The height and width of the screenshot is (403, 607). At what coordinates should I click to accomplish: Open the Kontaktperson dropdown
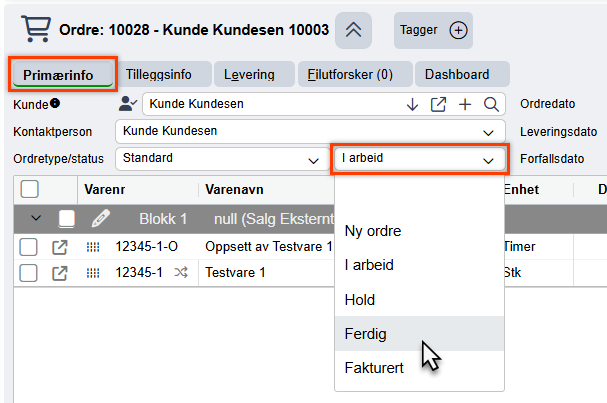tap(310, 132)
